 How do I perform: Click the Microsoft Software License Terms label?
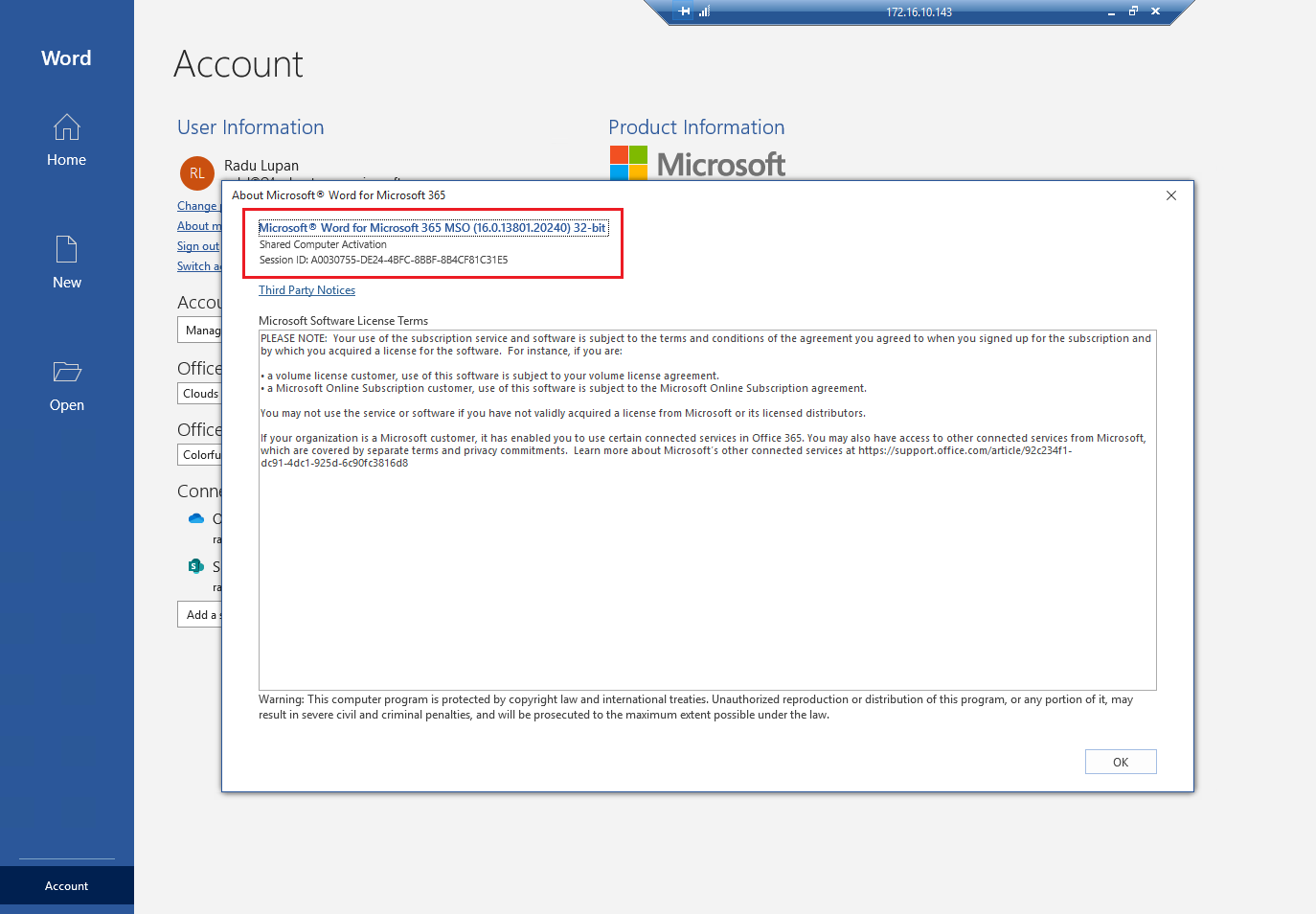tap(343, 321)
